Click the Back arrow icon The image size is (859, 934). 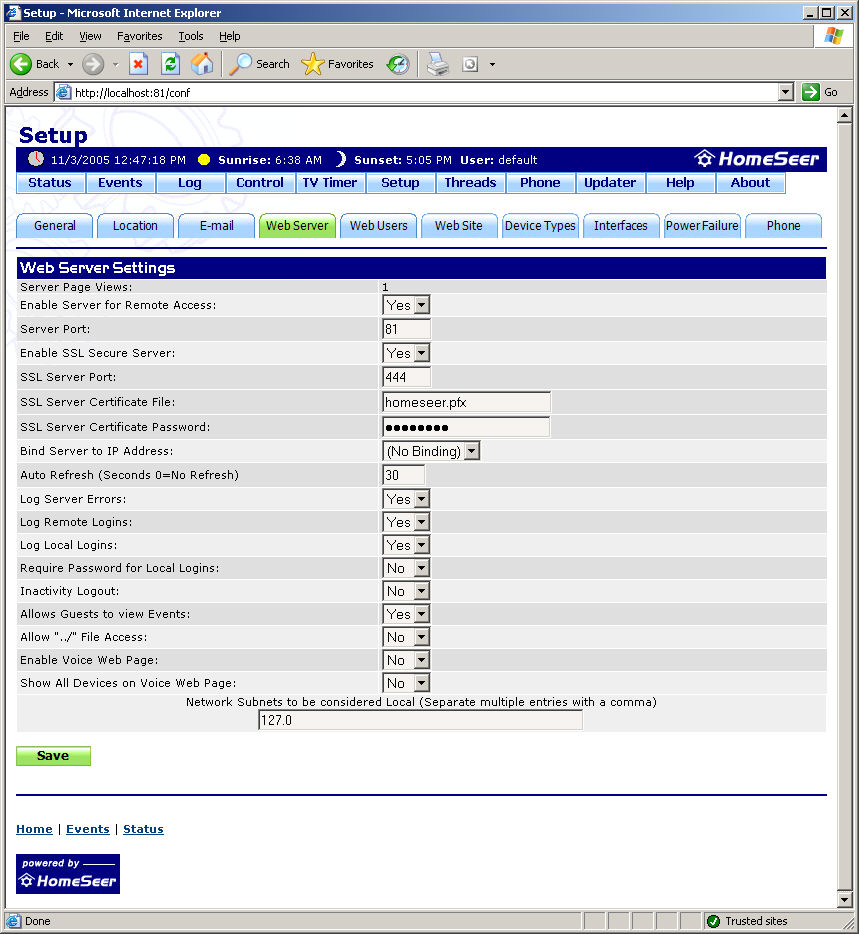[21, 64]
